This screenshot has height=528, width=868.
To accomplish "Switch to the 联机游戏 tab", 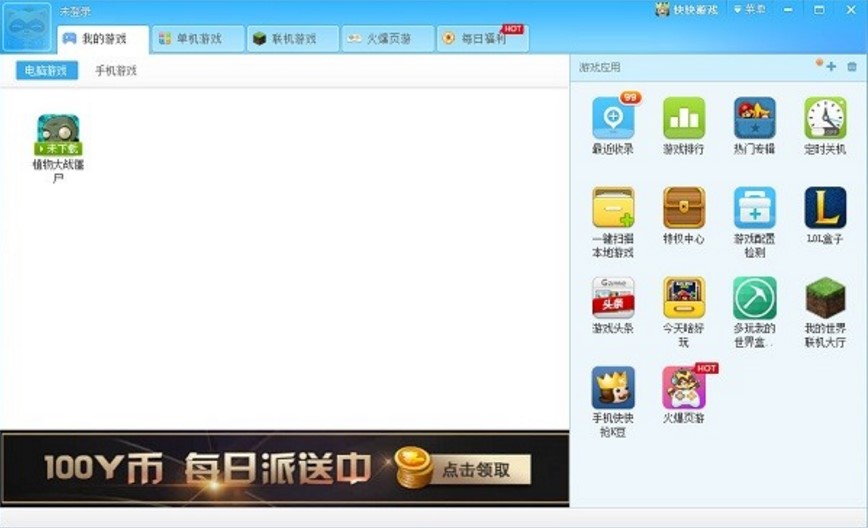I will click(293, 39).
